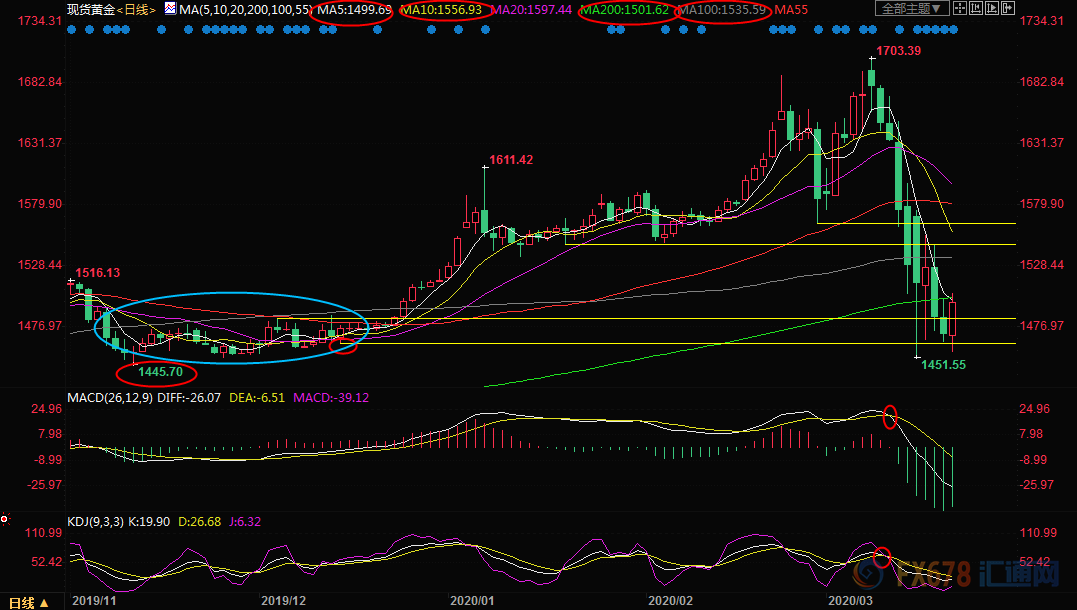
Task: Click the first blue event dot at the top-left
Action: click(x=71, y=29)
